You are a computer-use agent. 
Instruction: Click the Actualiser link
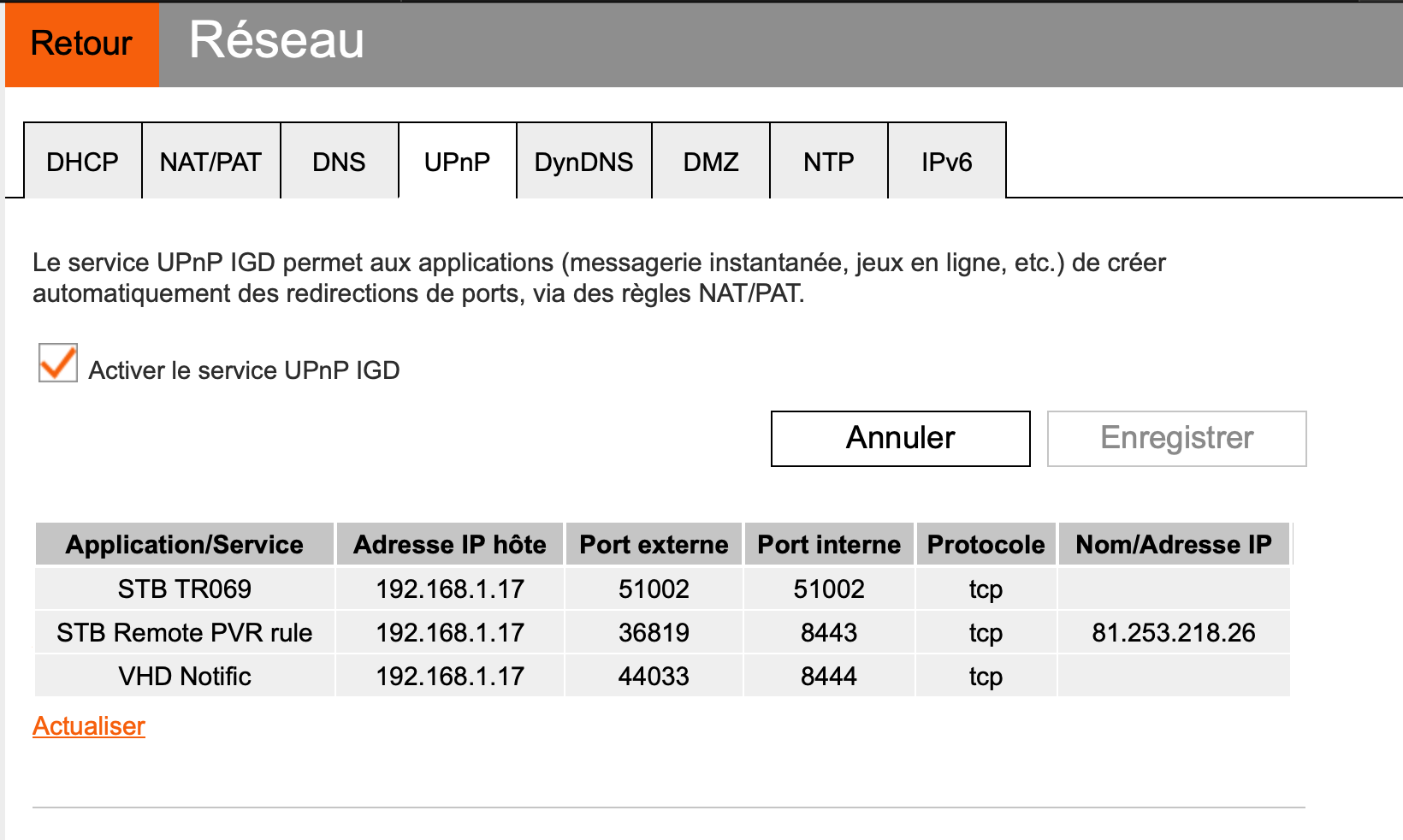pos(89,726)
